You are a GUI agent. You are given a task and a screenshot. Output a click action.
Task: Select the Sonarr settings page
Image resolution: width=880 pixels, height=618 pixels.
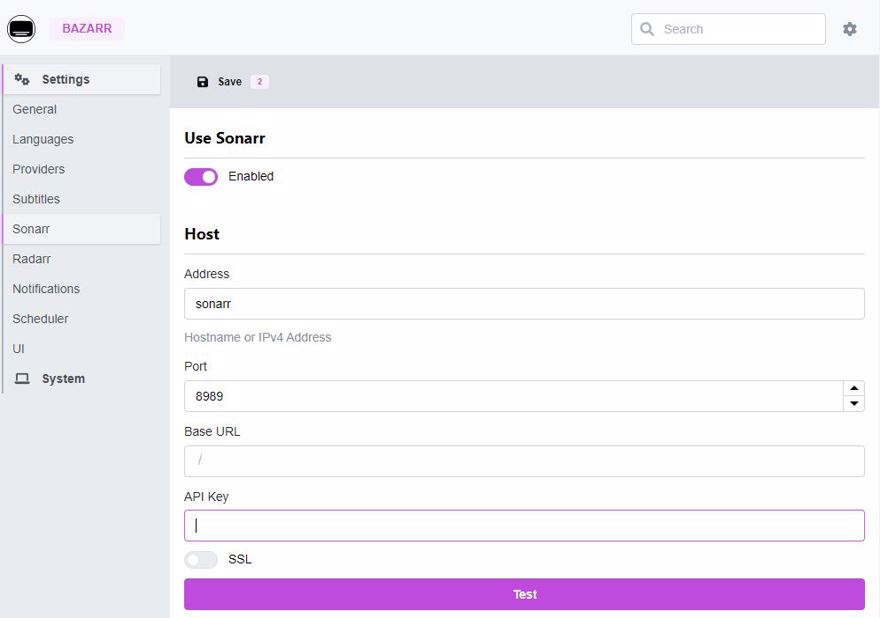pyautogui.click(x=82, y=229)
